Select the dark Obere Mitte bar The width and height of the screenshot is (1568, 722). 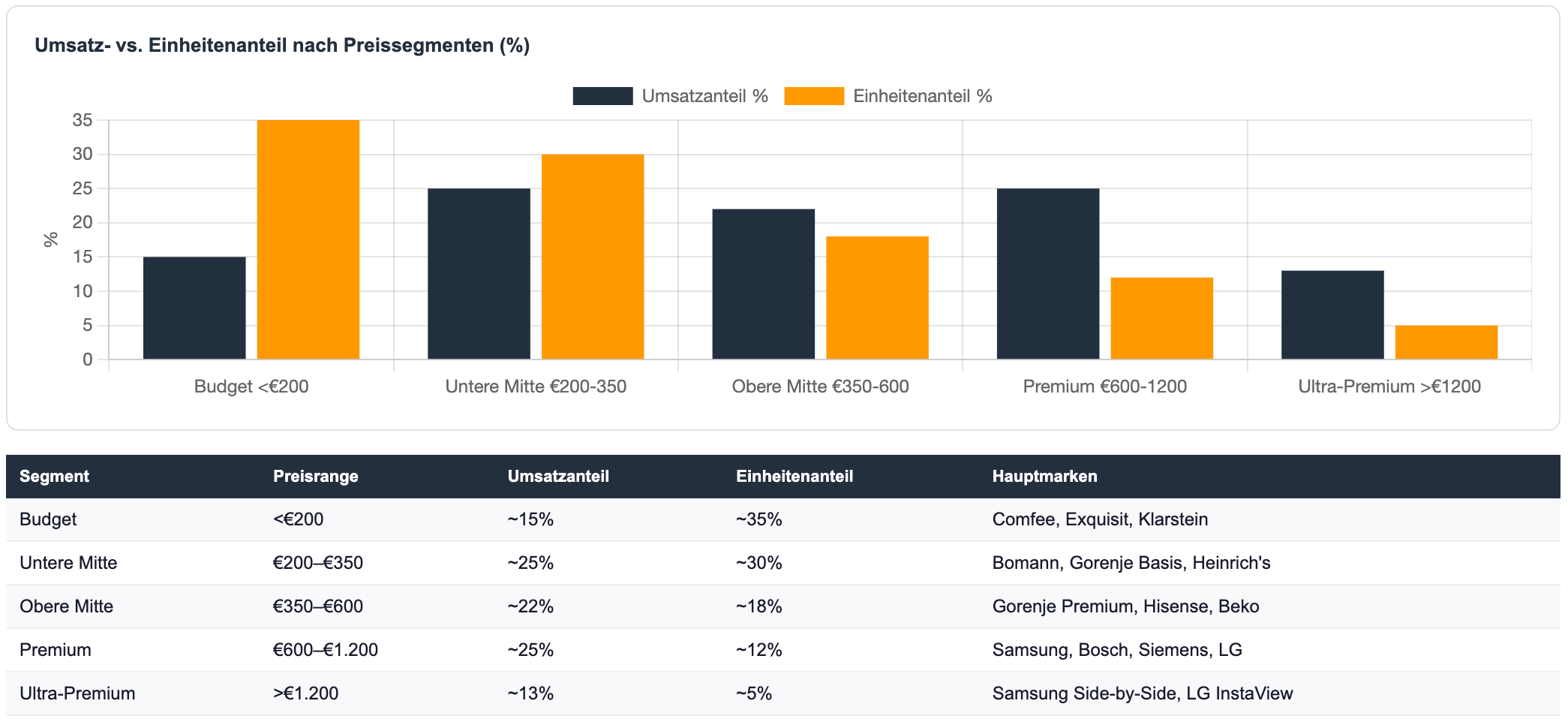coord(763,284)
